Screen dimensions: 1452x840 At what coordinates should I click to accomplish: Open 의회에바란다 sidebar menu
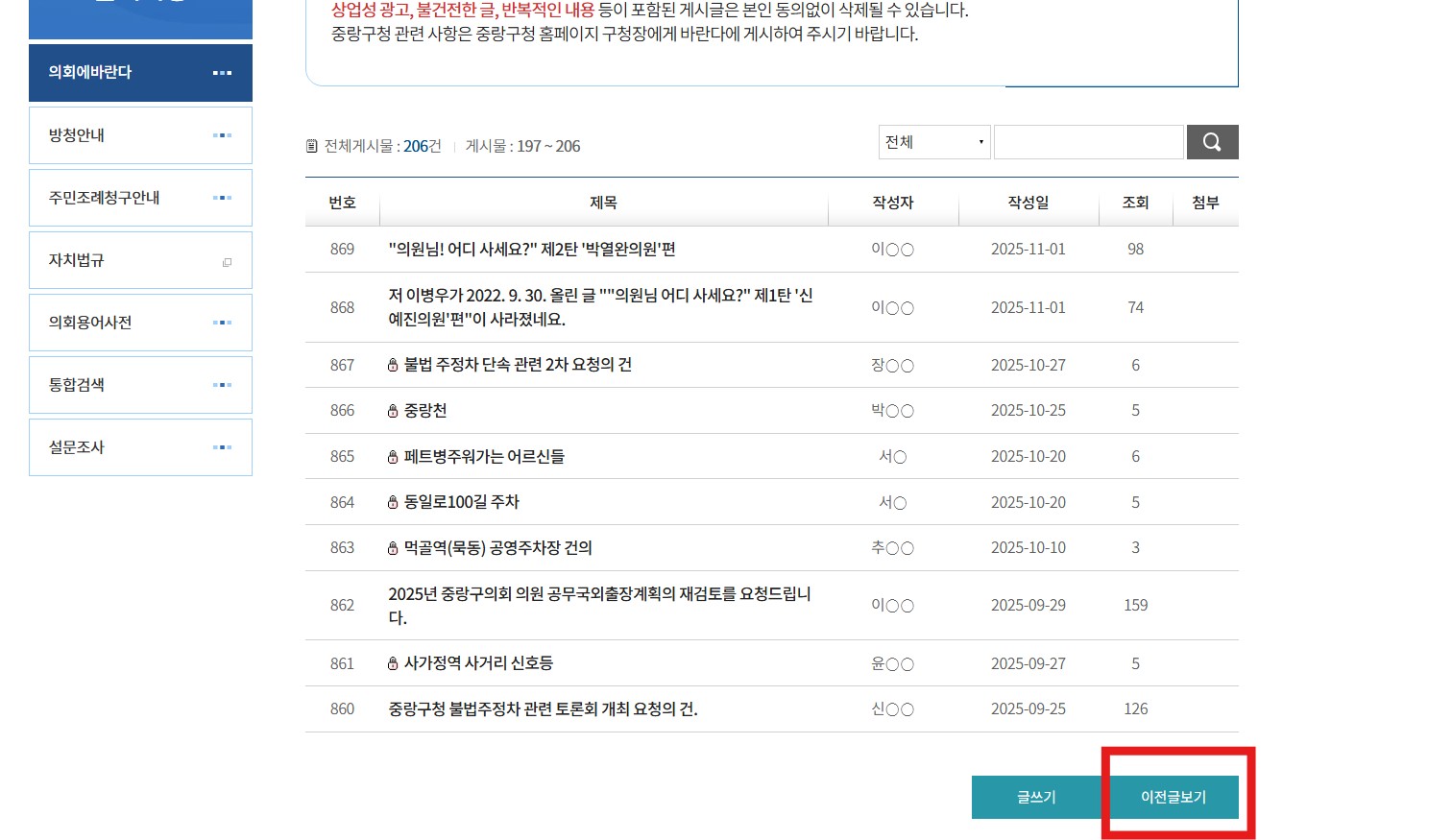click(x=140, y=73)
